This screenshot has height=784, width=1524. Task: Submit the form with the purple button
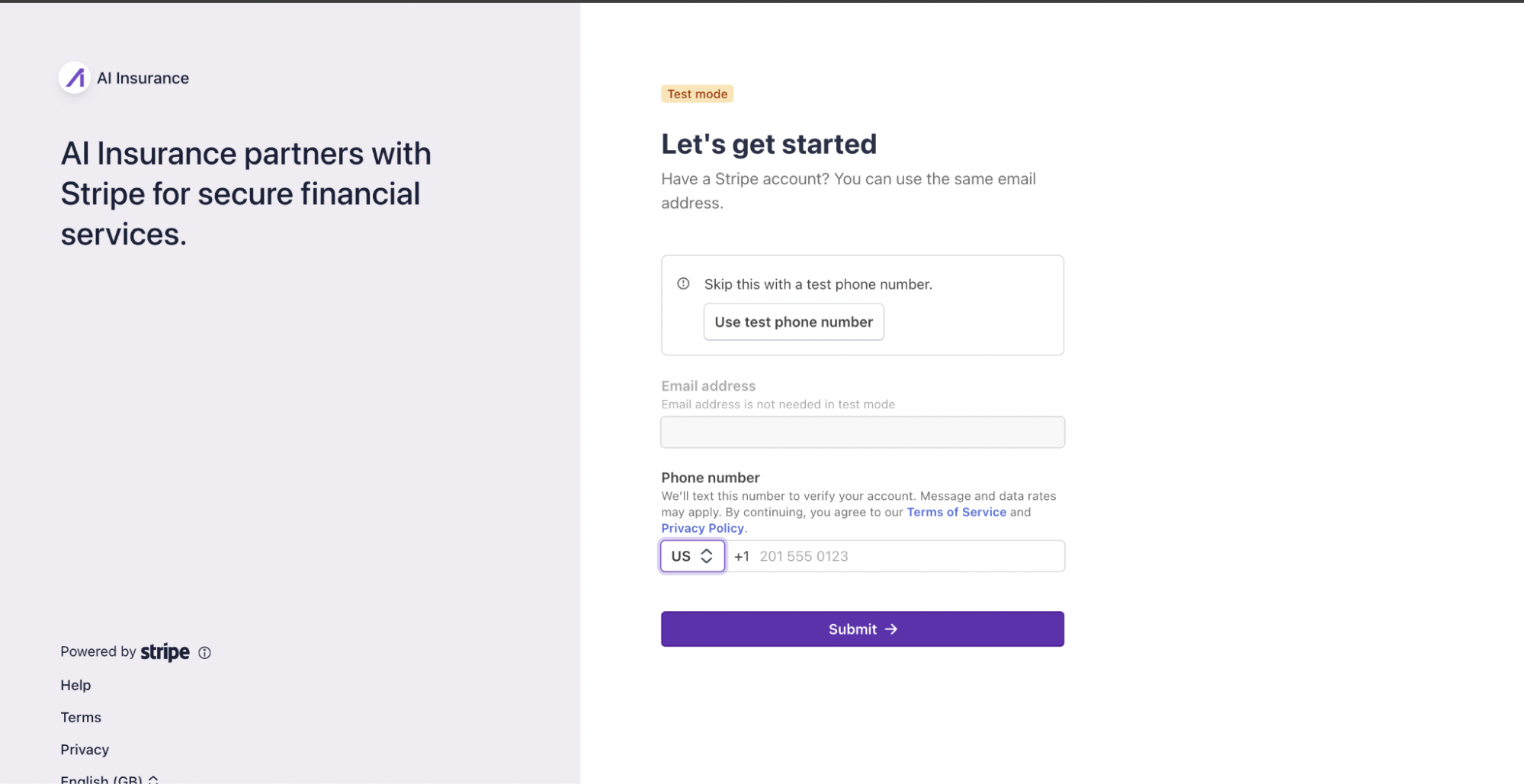pyautogui.click(x=862, y=629)
